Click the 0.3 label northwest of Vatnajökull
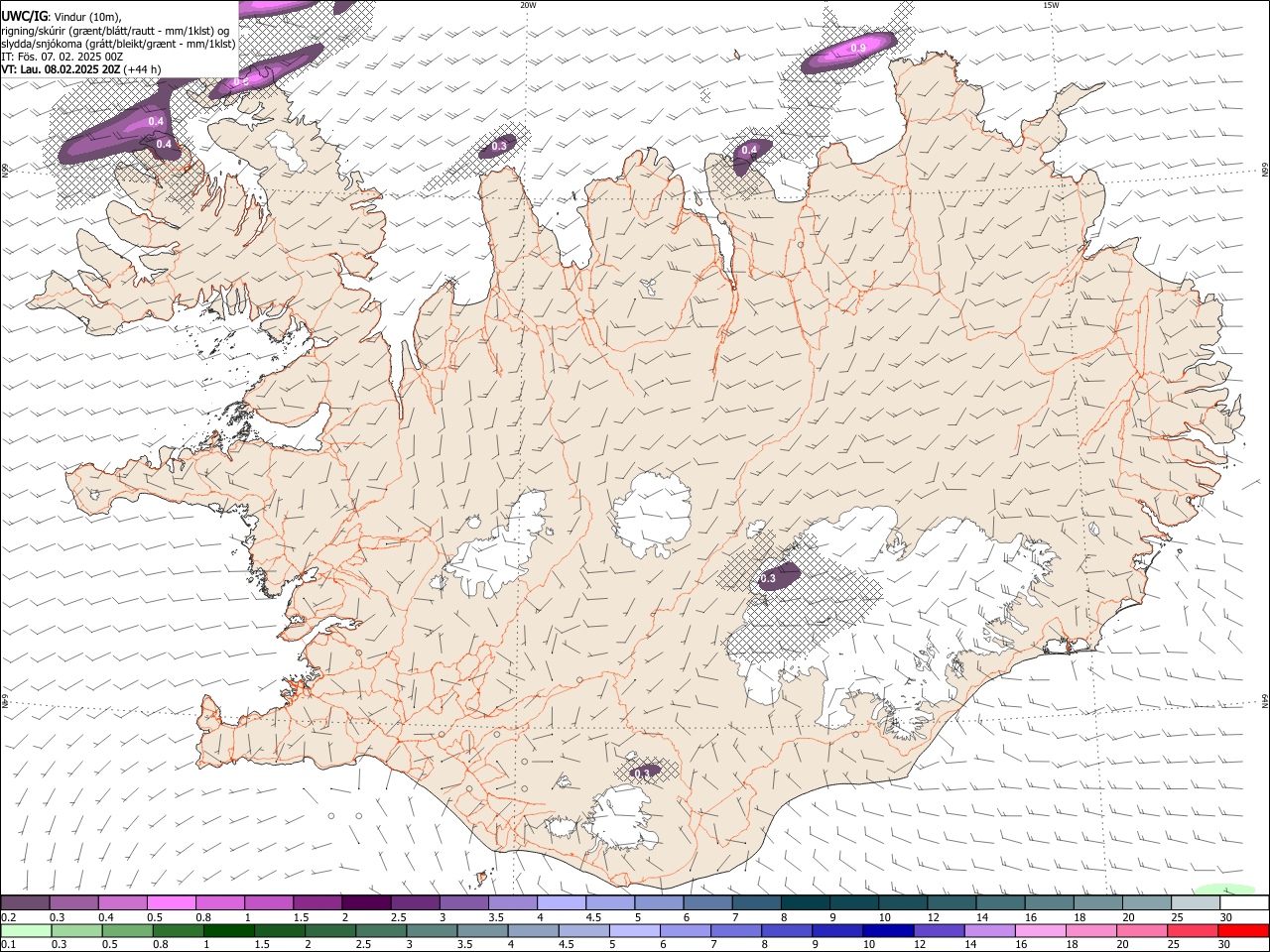Image resolution: width=1270 pixels, height=952 pixels. (768, 578)
